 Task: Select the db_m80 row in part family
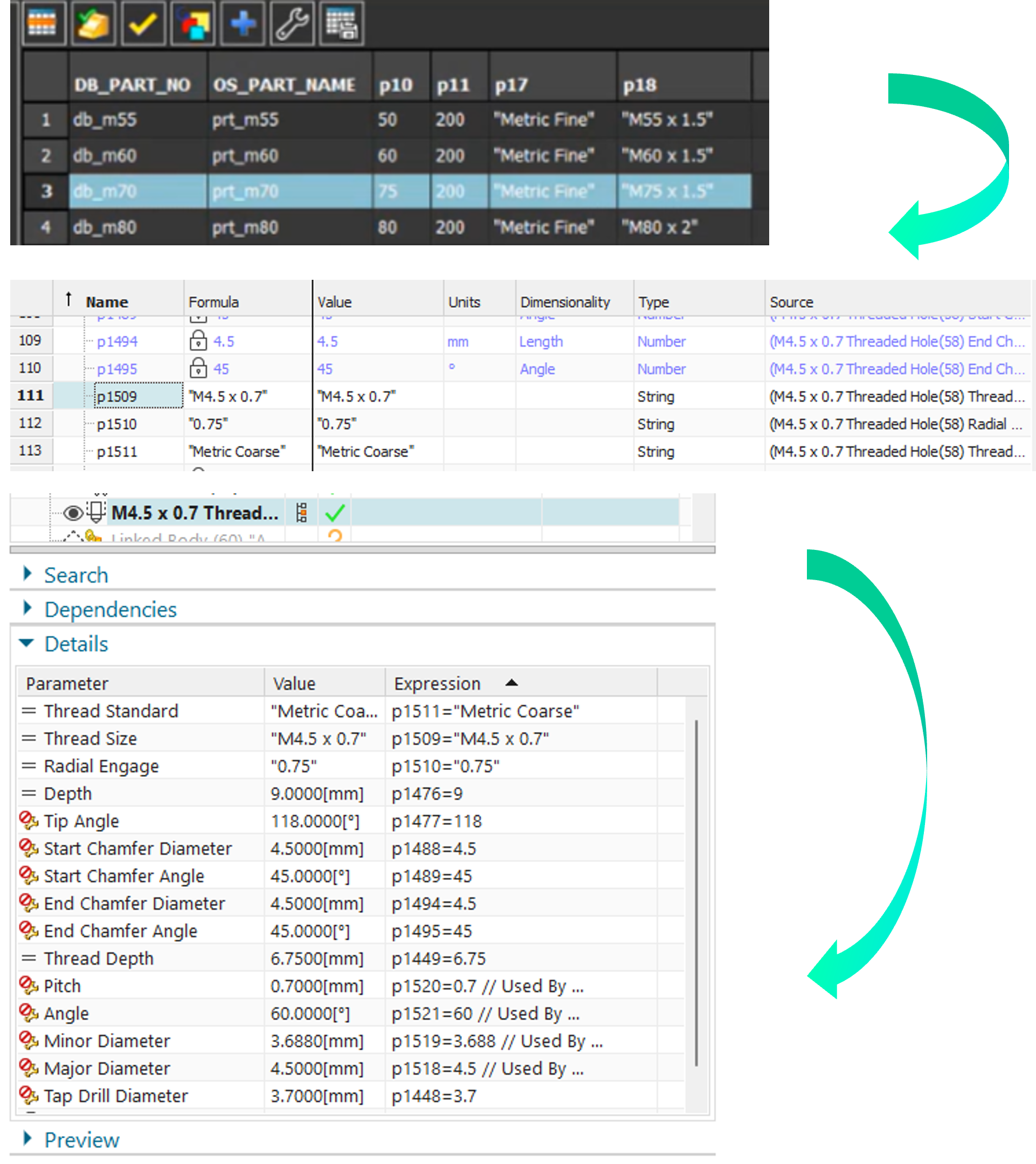[105, 227]
